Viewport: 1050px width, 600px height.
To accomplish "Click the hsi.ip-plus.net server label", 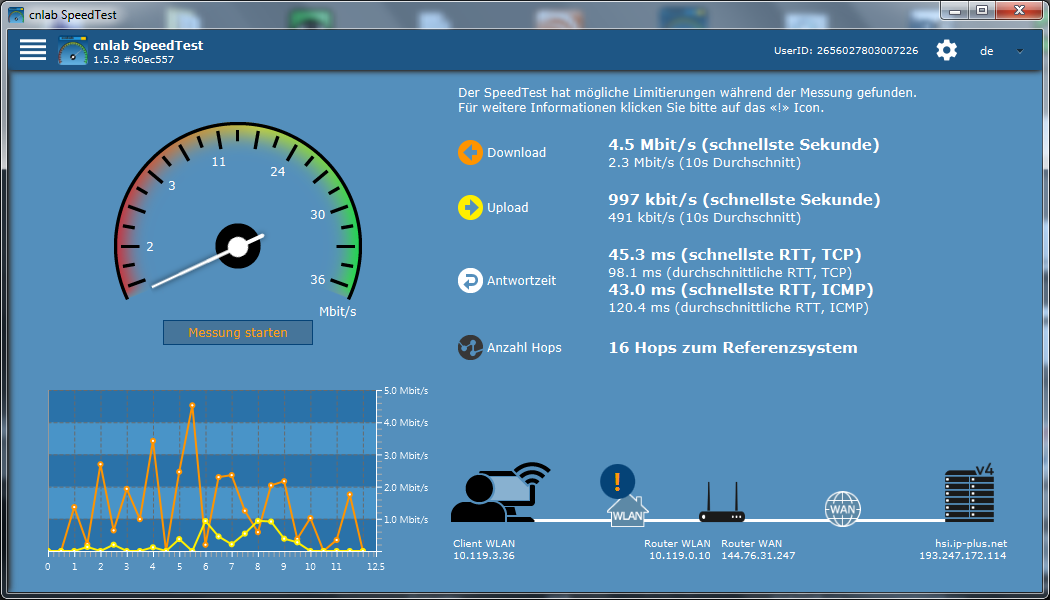I will pyautogui.click(x=971, y=544).
